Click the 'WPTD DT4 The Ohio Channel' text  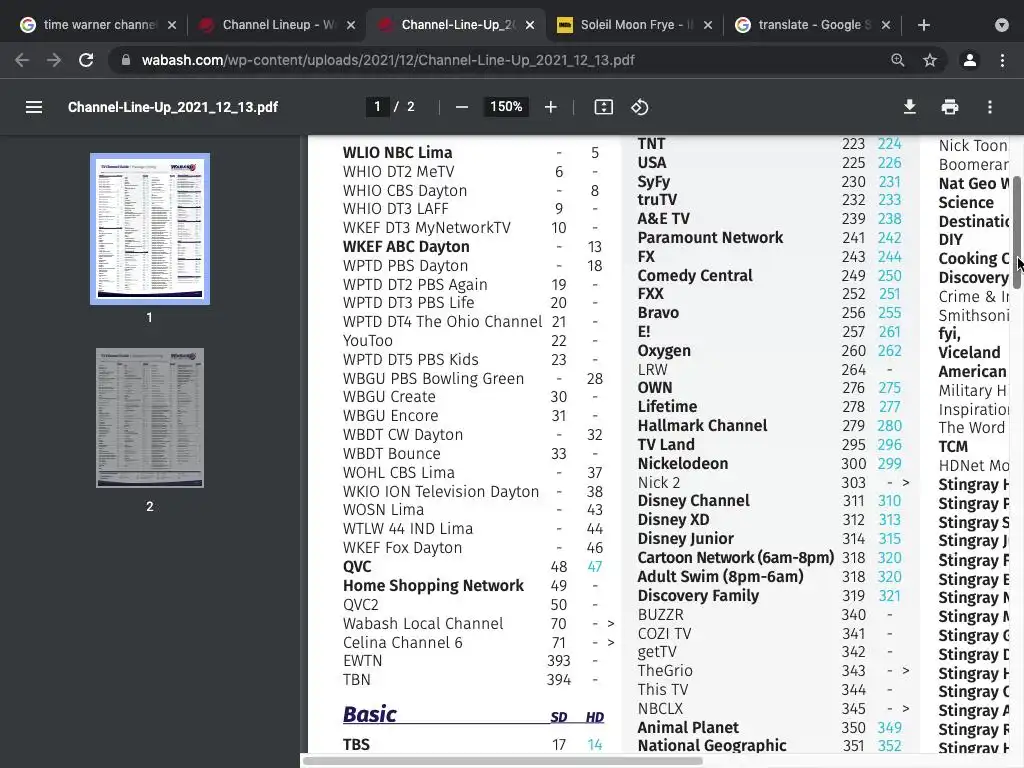[x=442, y=322]
